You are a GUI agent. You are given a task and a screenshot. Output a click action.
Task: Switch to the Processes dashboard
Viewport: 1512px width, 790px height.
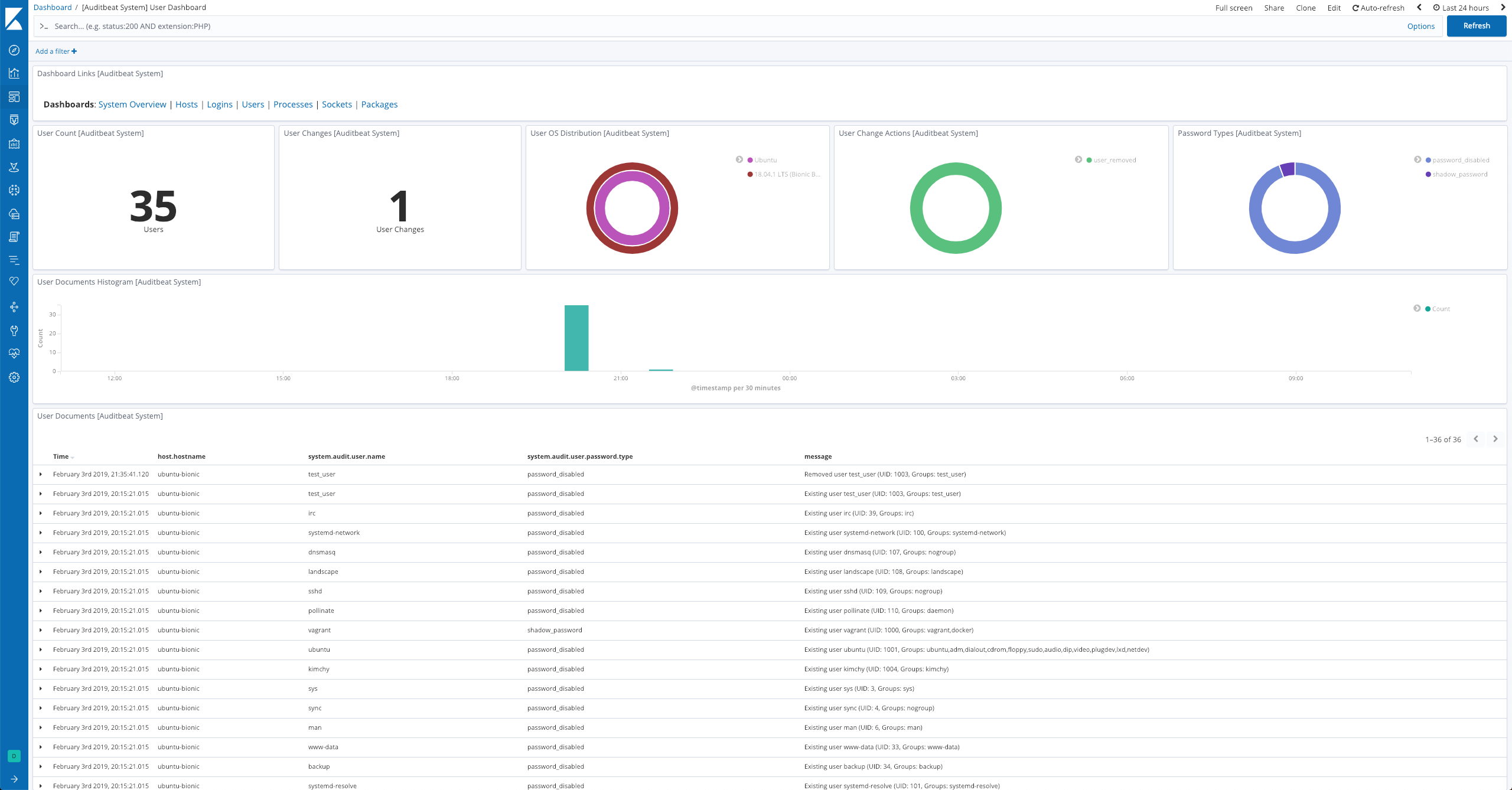pos(293,104)
